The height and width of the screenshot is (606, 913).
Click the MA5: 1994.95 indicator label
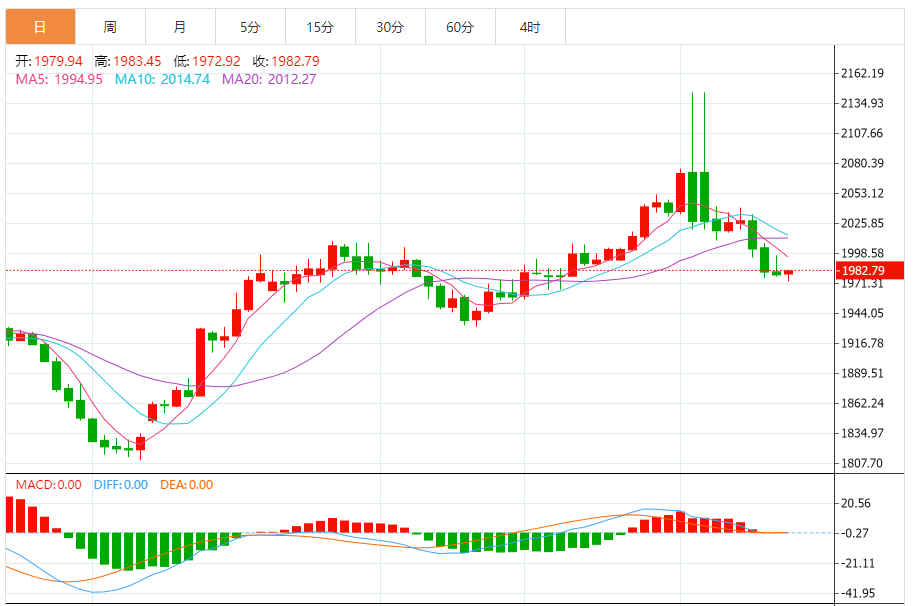coord(59,79)
